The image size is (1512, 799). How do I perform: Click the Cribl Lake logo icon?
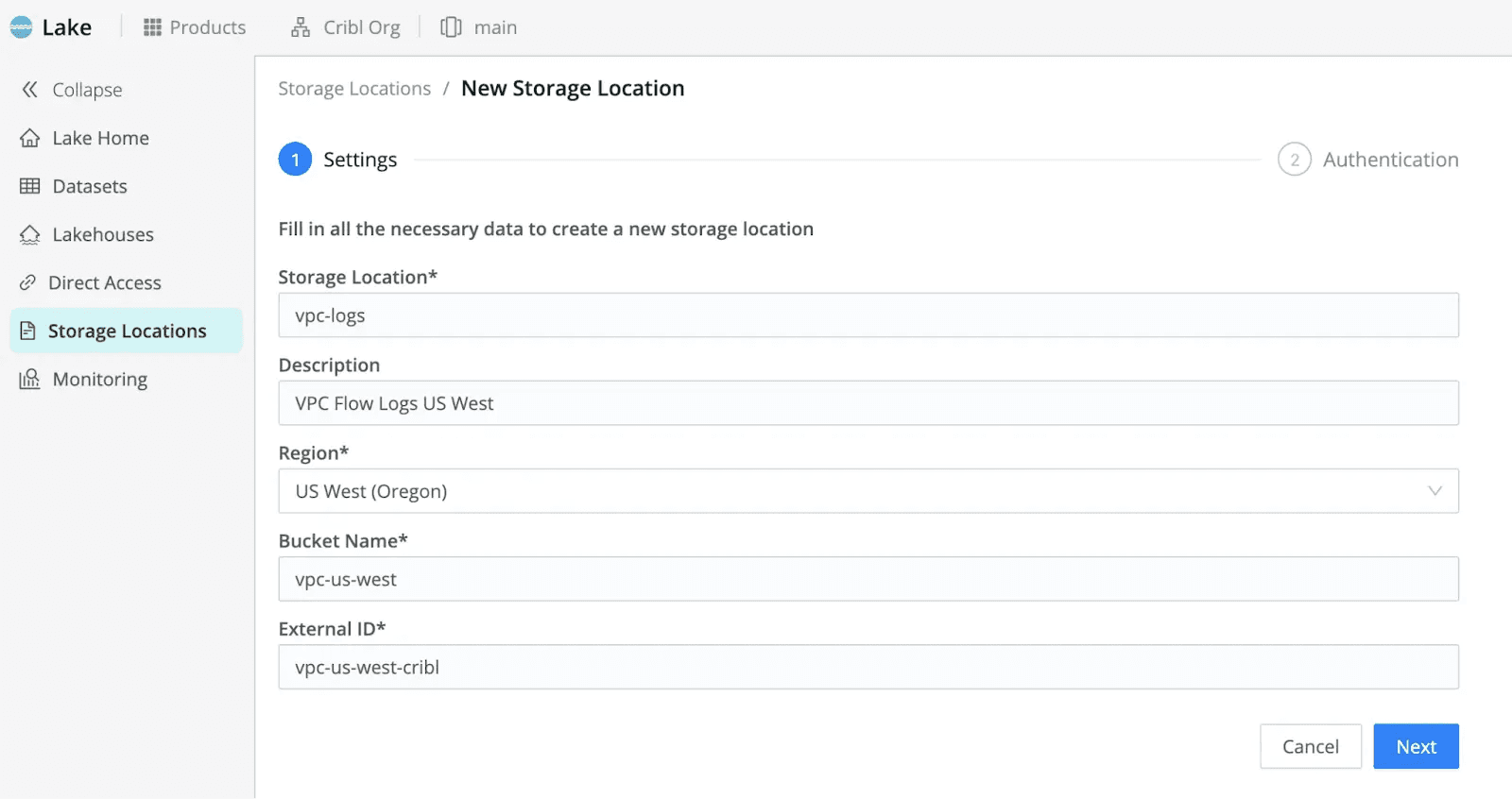click(21, 27)
